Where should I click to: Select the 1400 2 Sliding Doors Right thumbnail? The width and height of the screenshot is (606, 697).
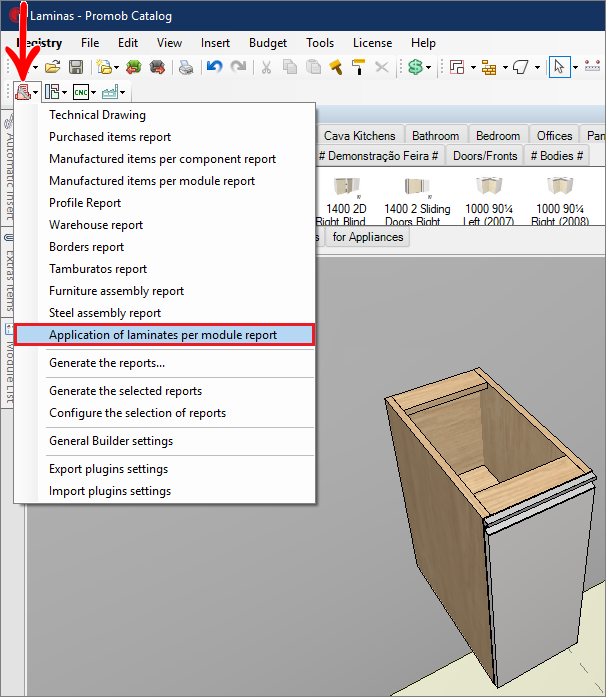417,200
